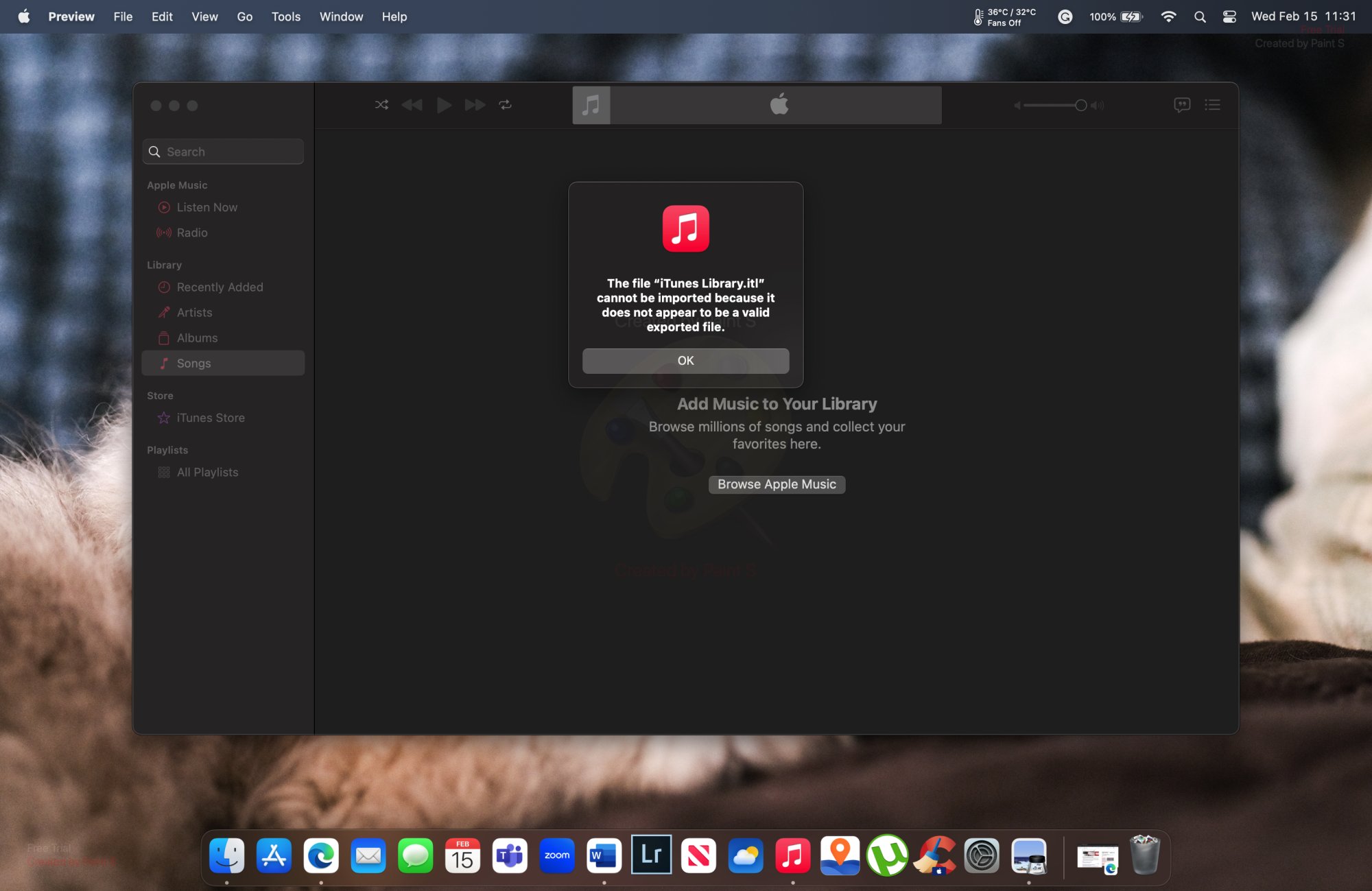Open Listen Now in sidebar
Viewport: 1372px width, 891px height.
point(206,207)
